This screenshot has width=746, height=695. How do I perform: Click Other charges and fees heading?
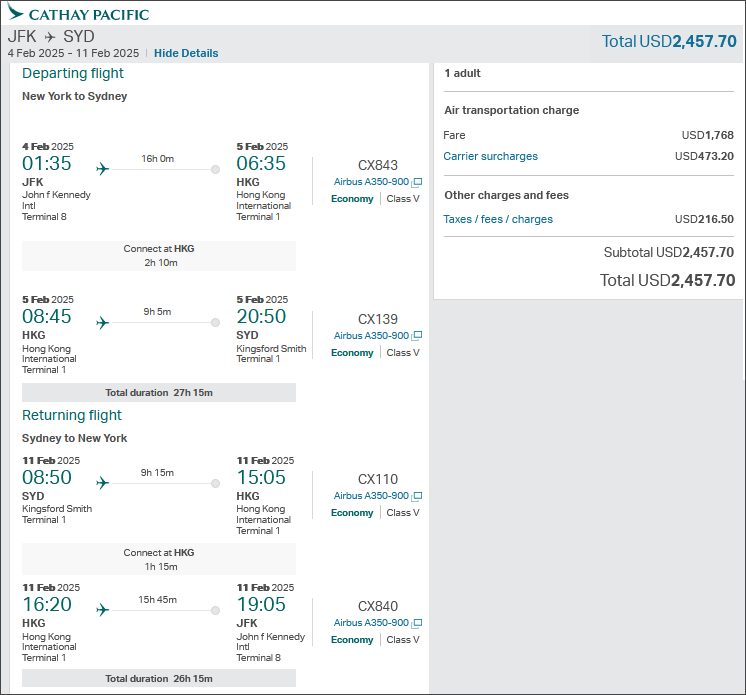pyautogui.click(x=507, y=195)
